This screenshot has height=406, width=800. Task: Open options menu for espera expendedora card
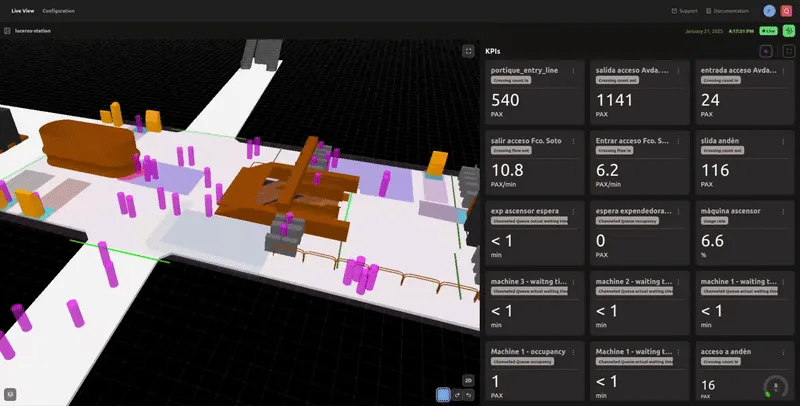(x=679, y=212)
